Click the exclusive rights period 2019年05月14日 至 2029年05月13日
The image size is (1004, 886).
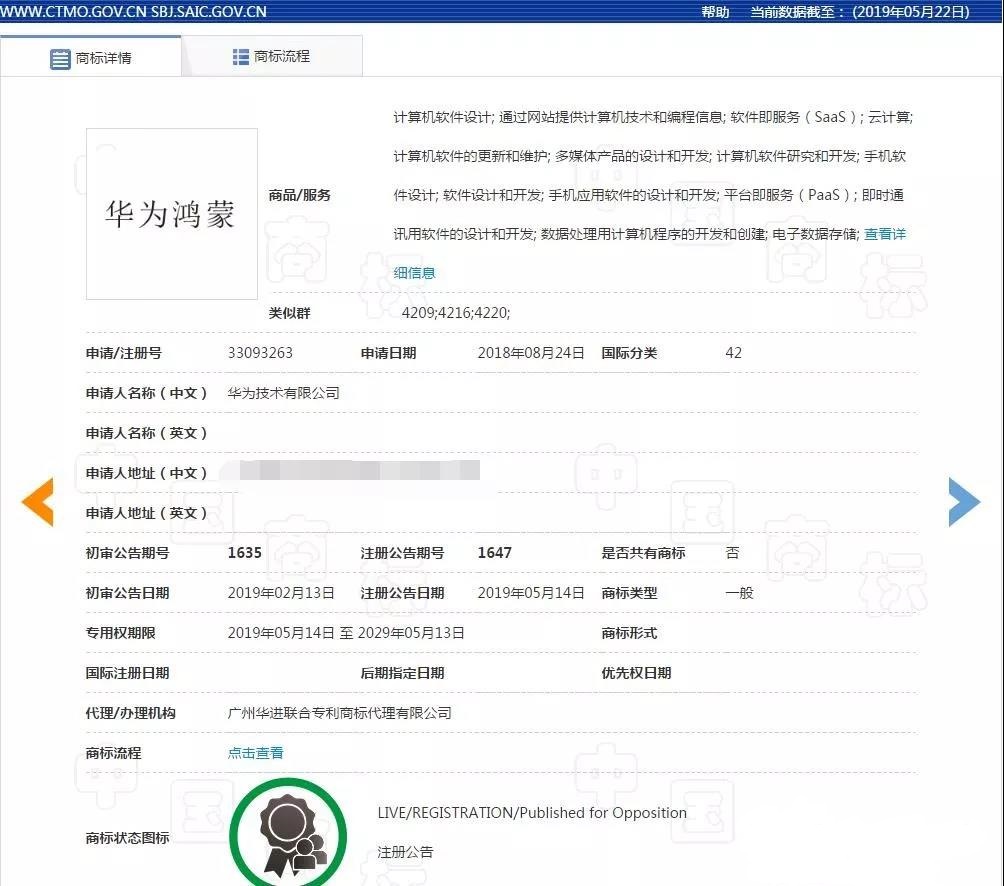click(346, 633)
